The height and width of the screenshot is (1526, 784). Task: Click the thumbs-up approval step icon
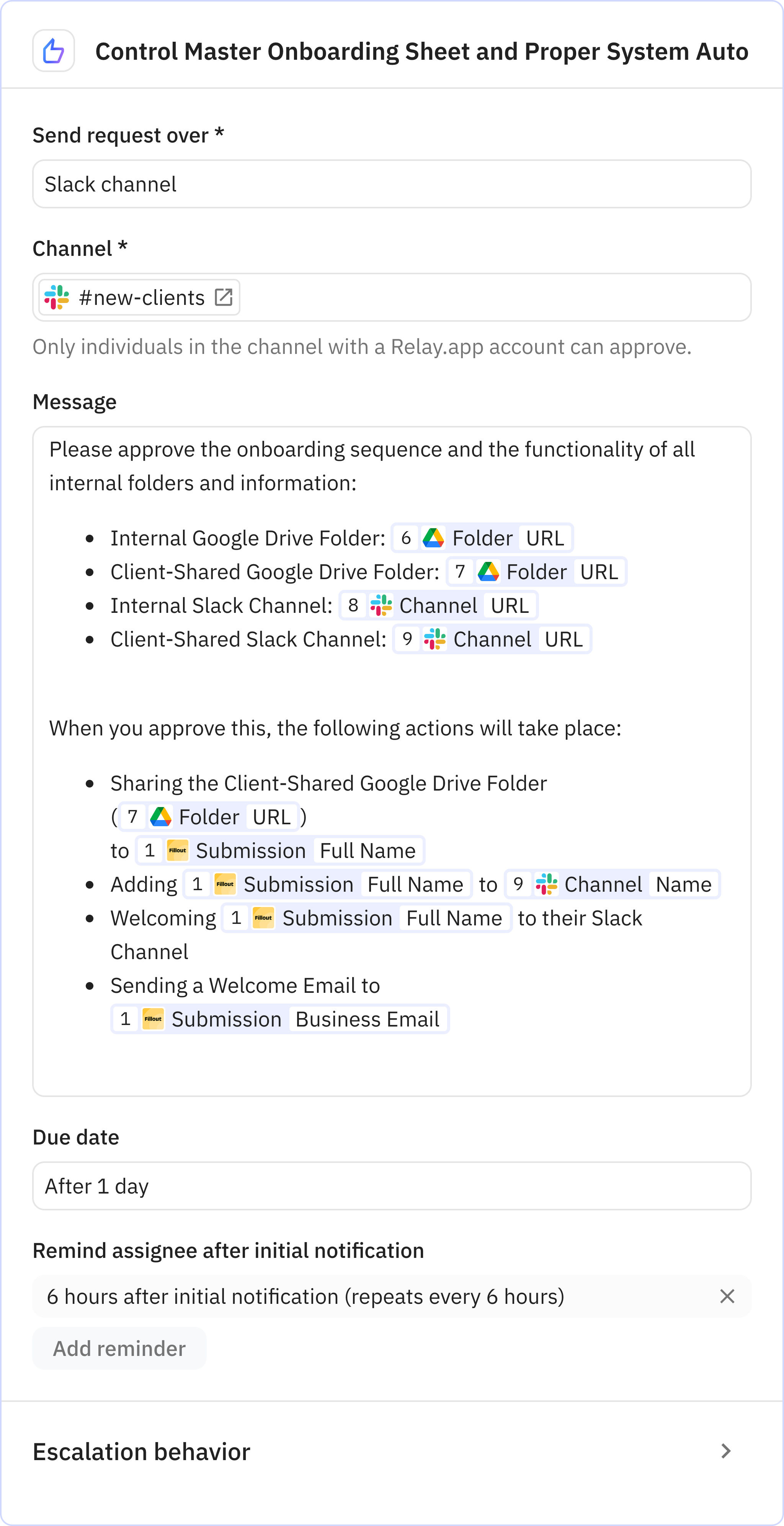pyautogui.click(x=53, y=50)
